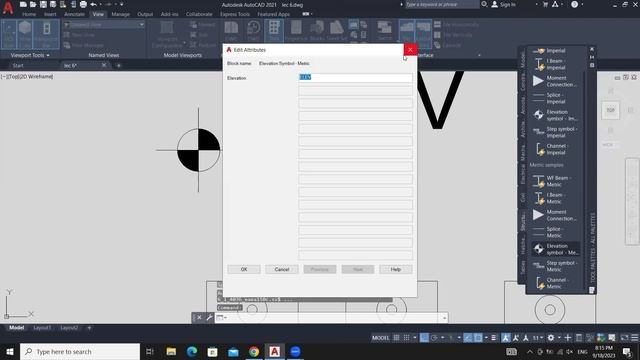The height and width of the screenshot is (360, 640).
Task: Open the named view combo box
Action: coord(104,25)
